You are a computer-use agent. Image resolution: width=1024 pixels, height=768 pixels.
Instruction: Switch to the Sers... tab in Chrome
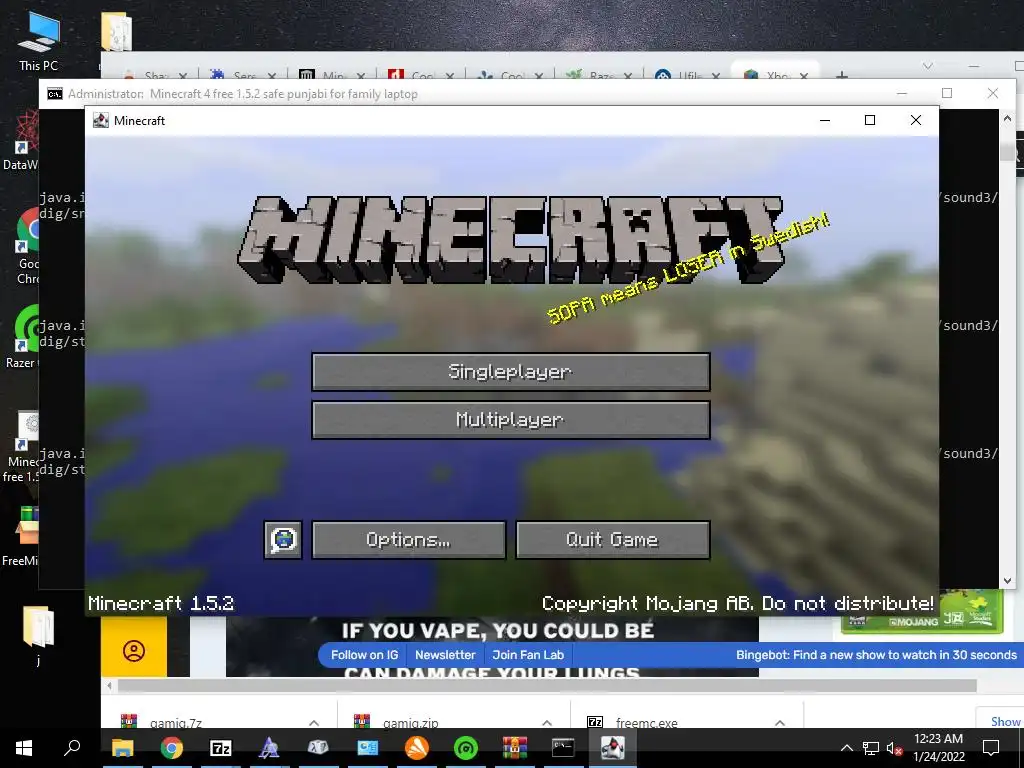[244, 75]
